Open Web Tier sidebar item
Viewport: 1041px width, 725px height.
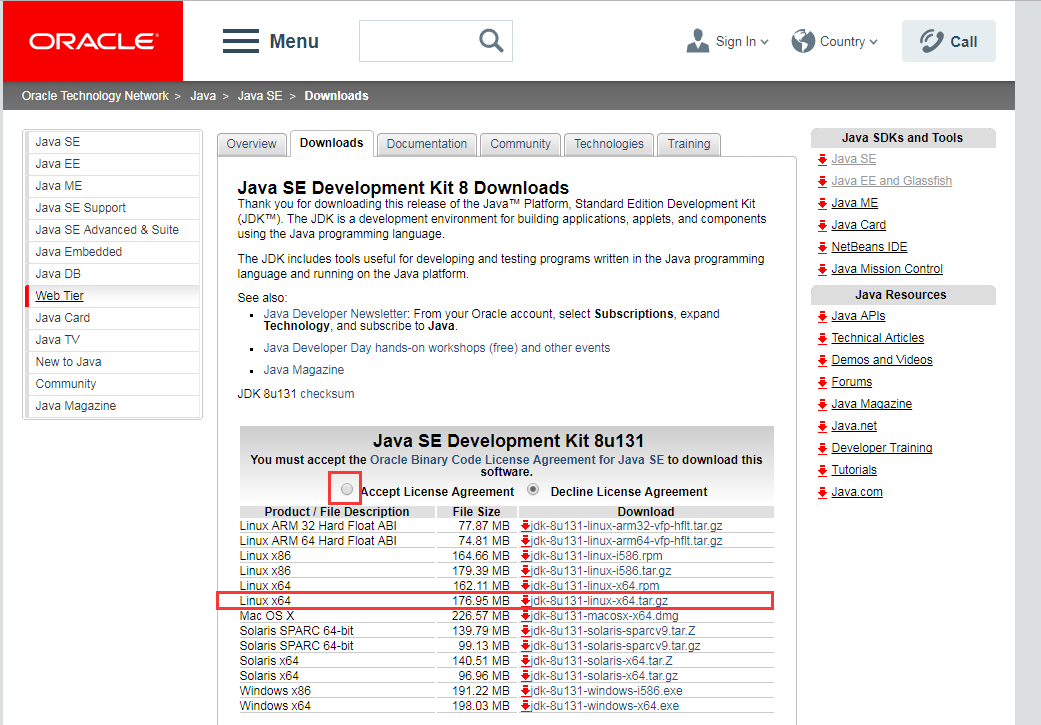[x=112, y=296]
